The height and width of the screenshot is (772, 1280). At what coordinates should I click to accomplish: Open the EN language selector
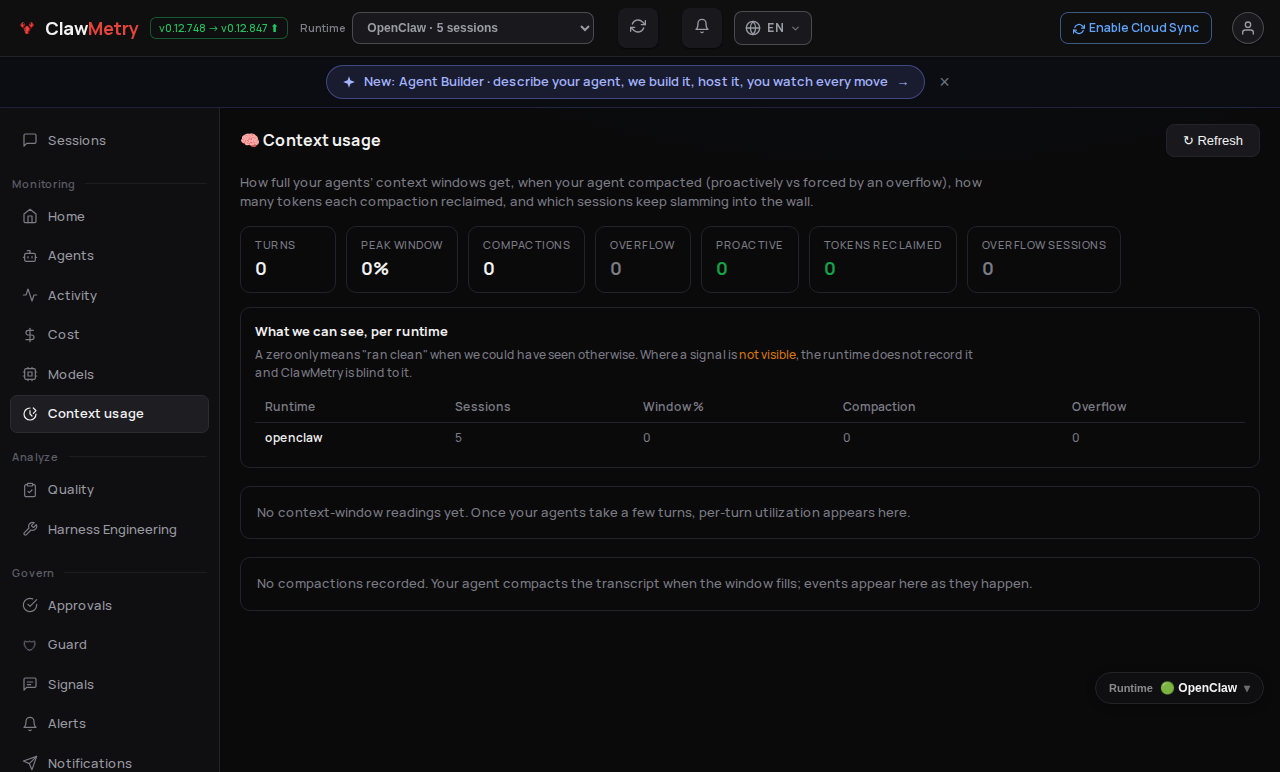(x=773, y=28)
